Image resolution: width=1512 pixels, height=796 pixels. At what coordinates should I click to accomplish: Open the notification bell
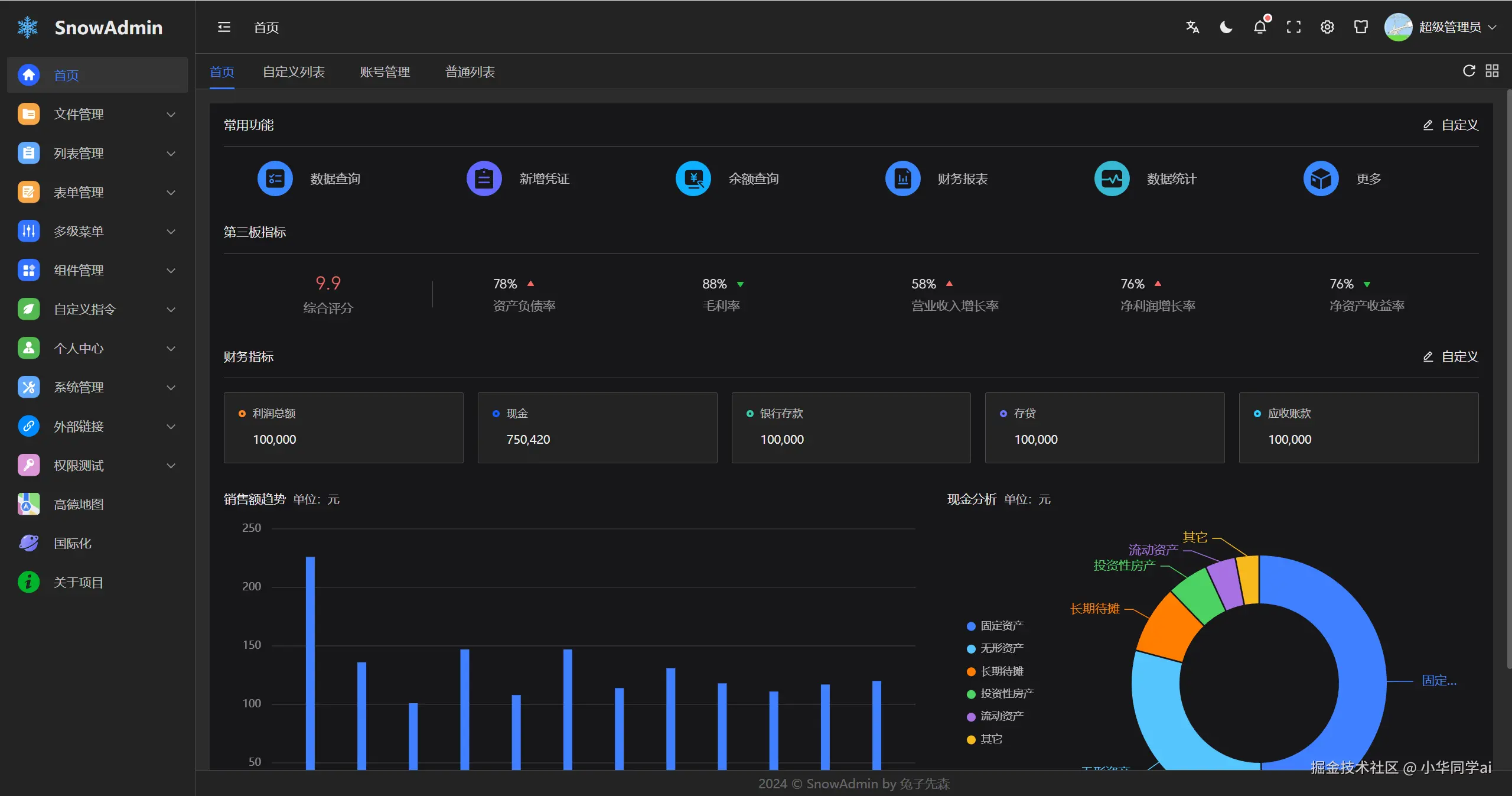1260,27
